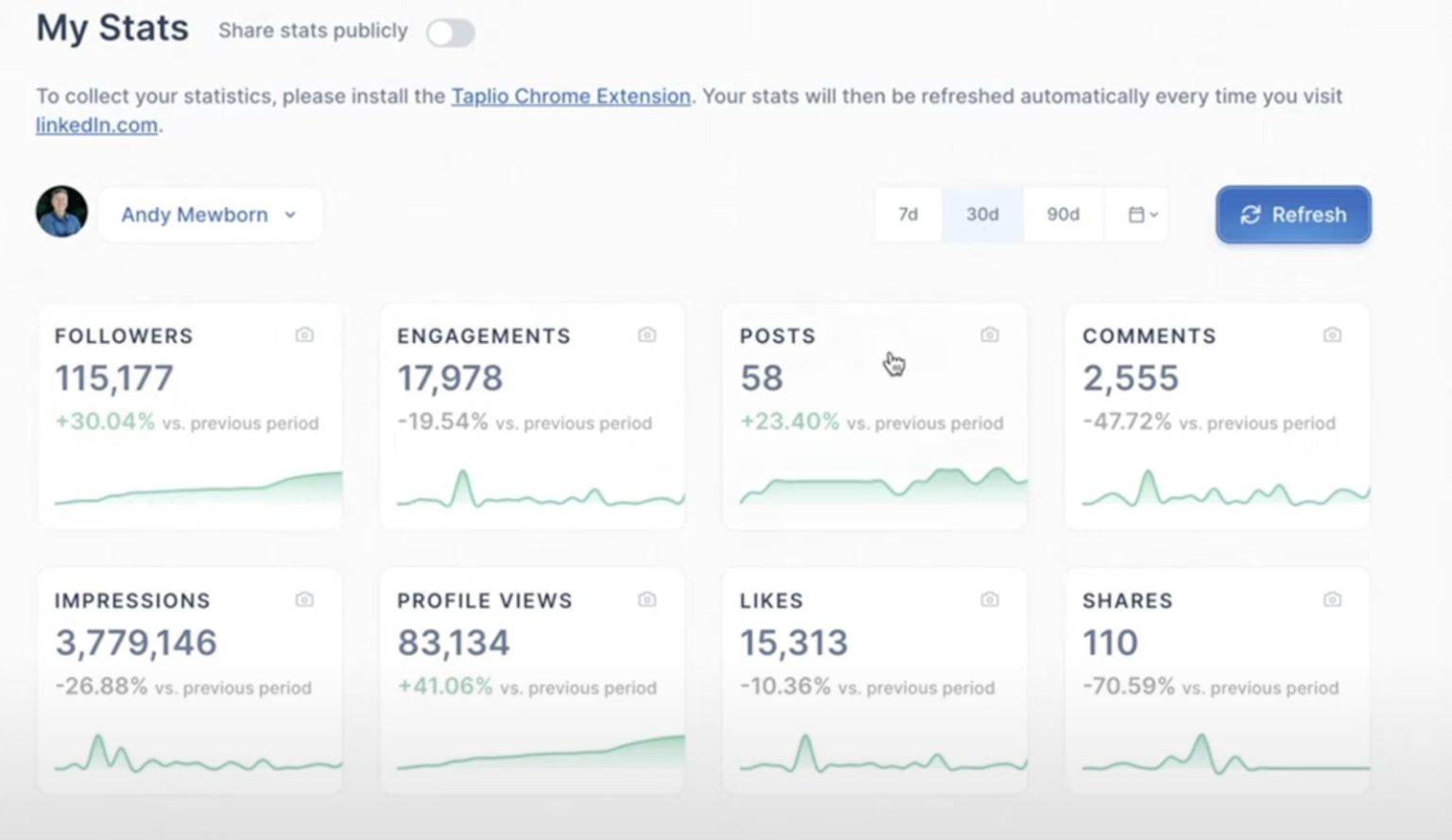
Task: Enable the Share stats publicly toggle
Action: (x=451, y=31)
